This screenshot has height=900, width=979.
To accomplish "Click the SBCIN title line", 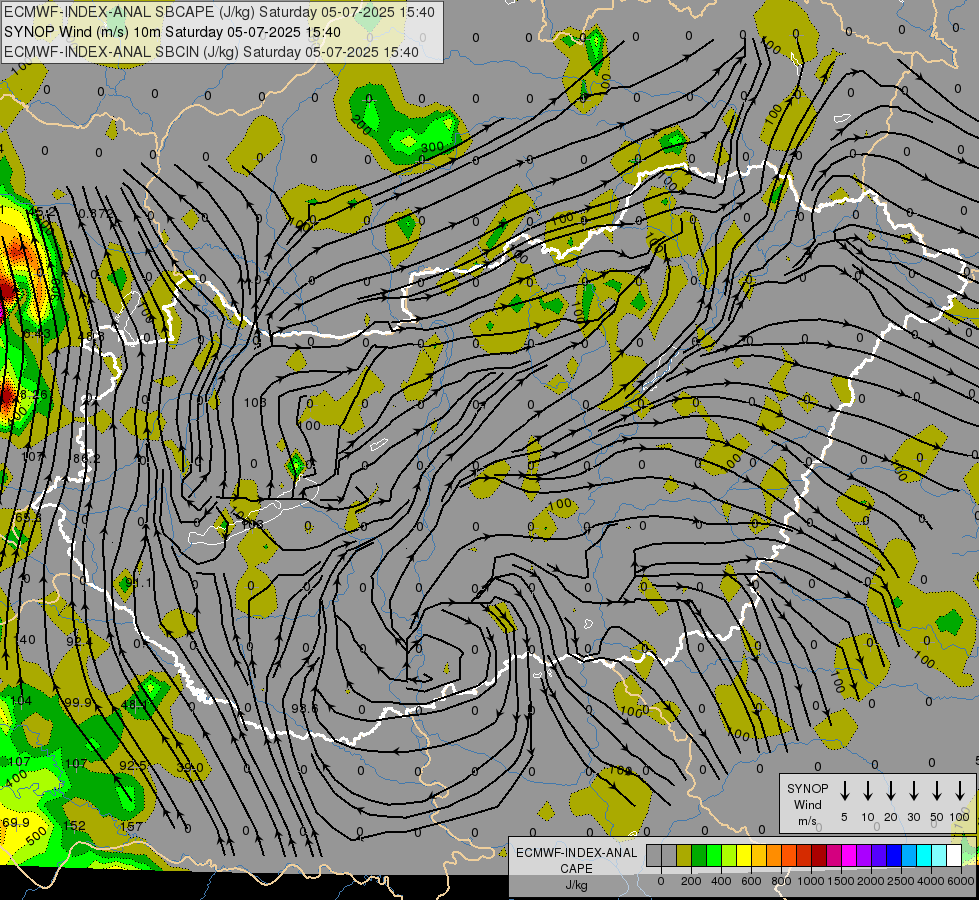I will [x=211, y=52].
